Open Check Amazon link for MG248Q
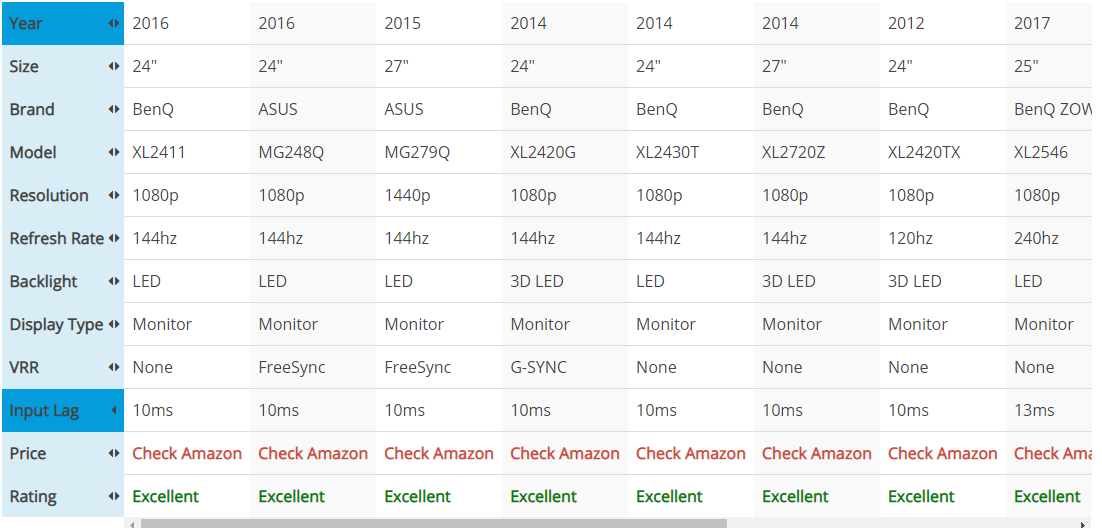The image size is (1102, 528). (313, 453)
